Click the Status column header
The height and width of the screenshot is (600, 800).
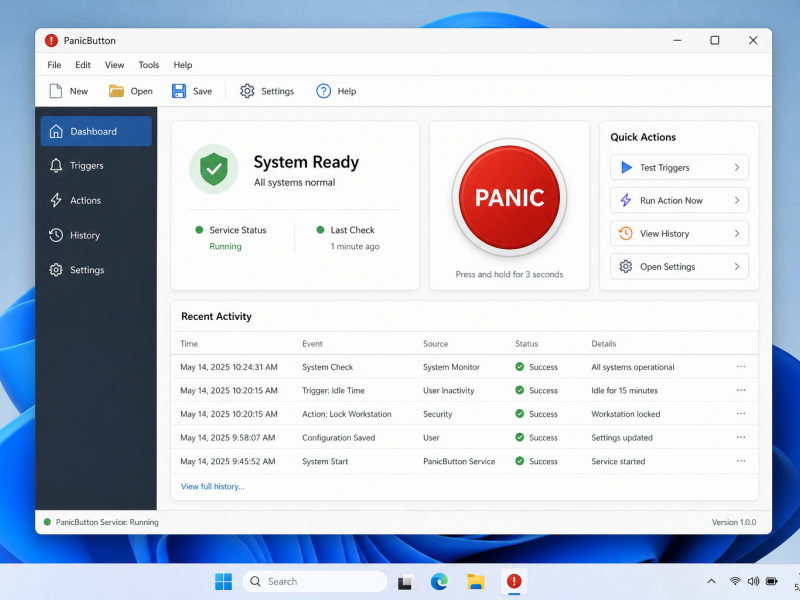pyautogui.click(x=527, y=344)
